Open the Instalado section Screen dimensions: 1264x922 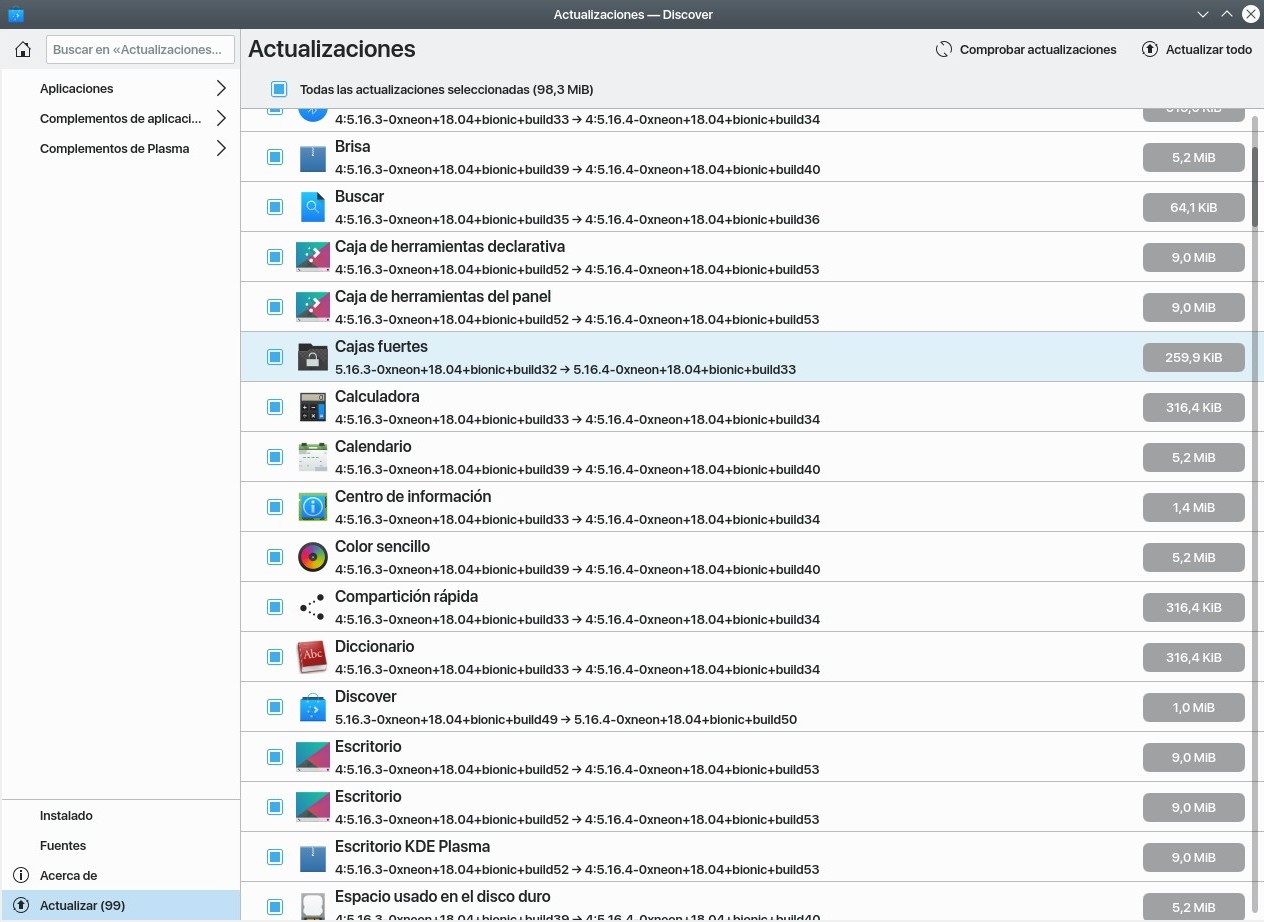(120, 815)
